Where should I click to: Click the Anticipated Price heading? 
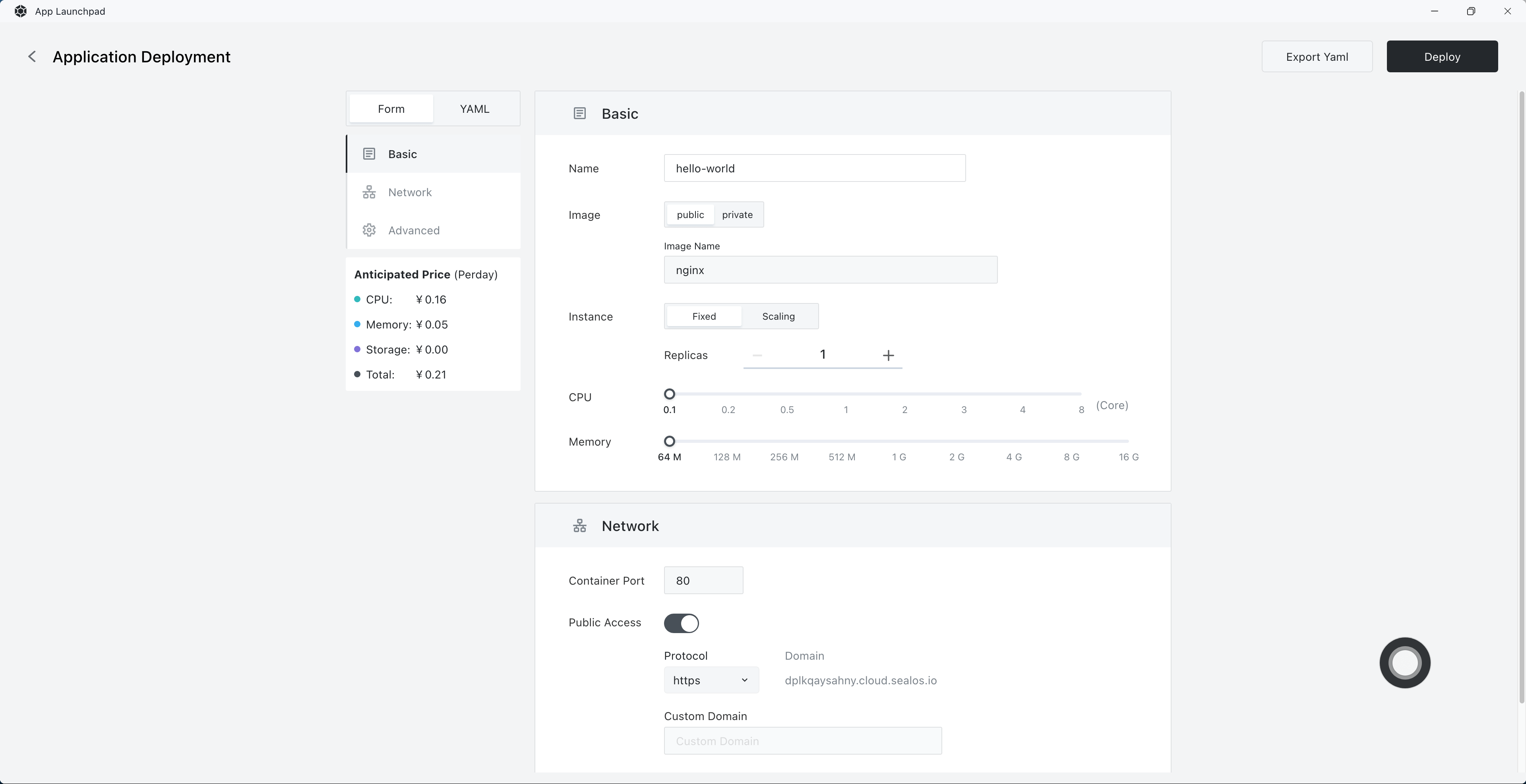(426, 274)
